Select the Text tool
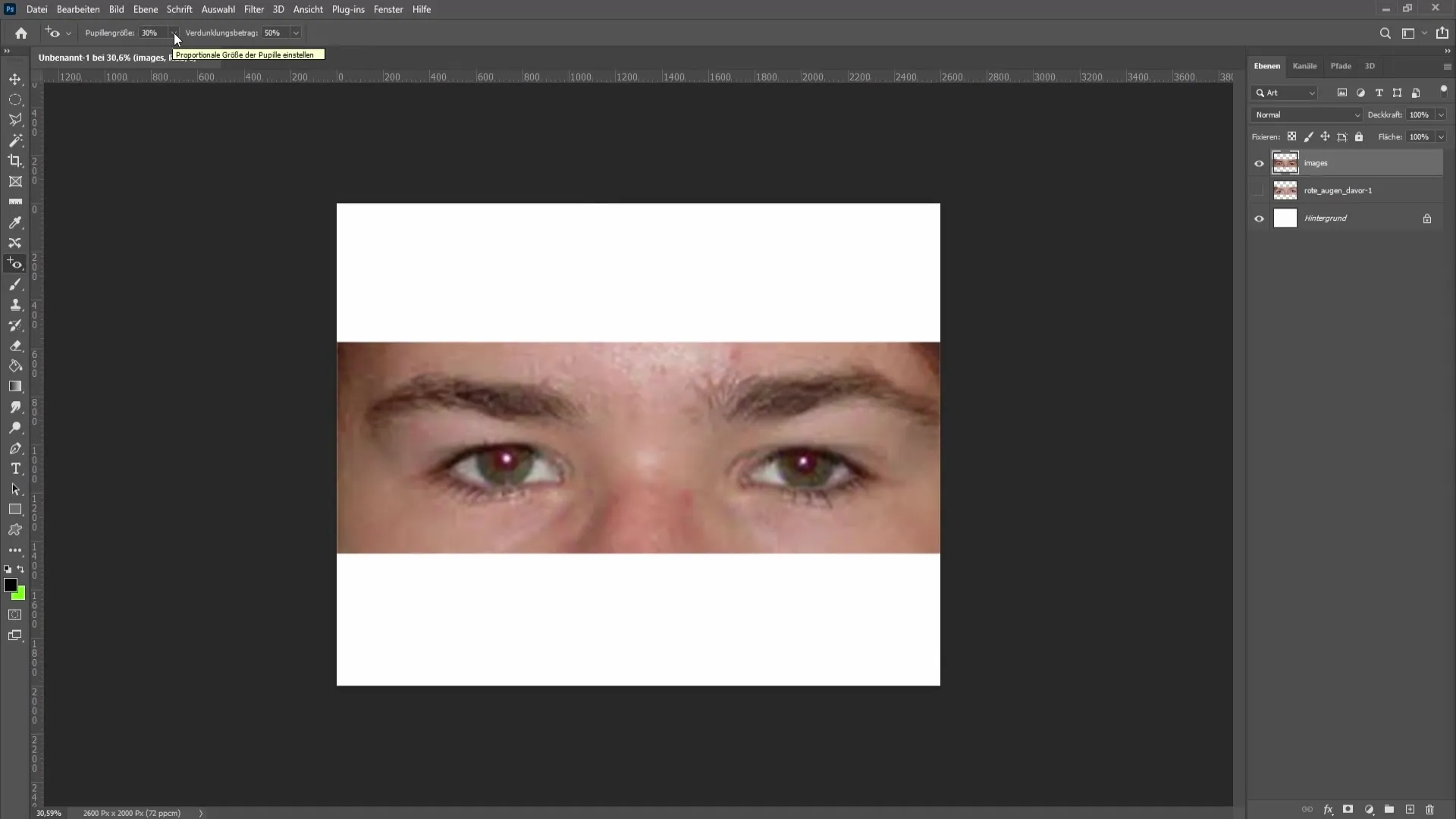 pyautogui.click(x=15, y=469)
